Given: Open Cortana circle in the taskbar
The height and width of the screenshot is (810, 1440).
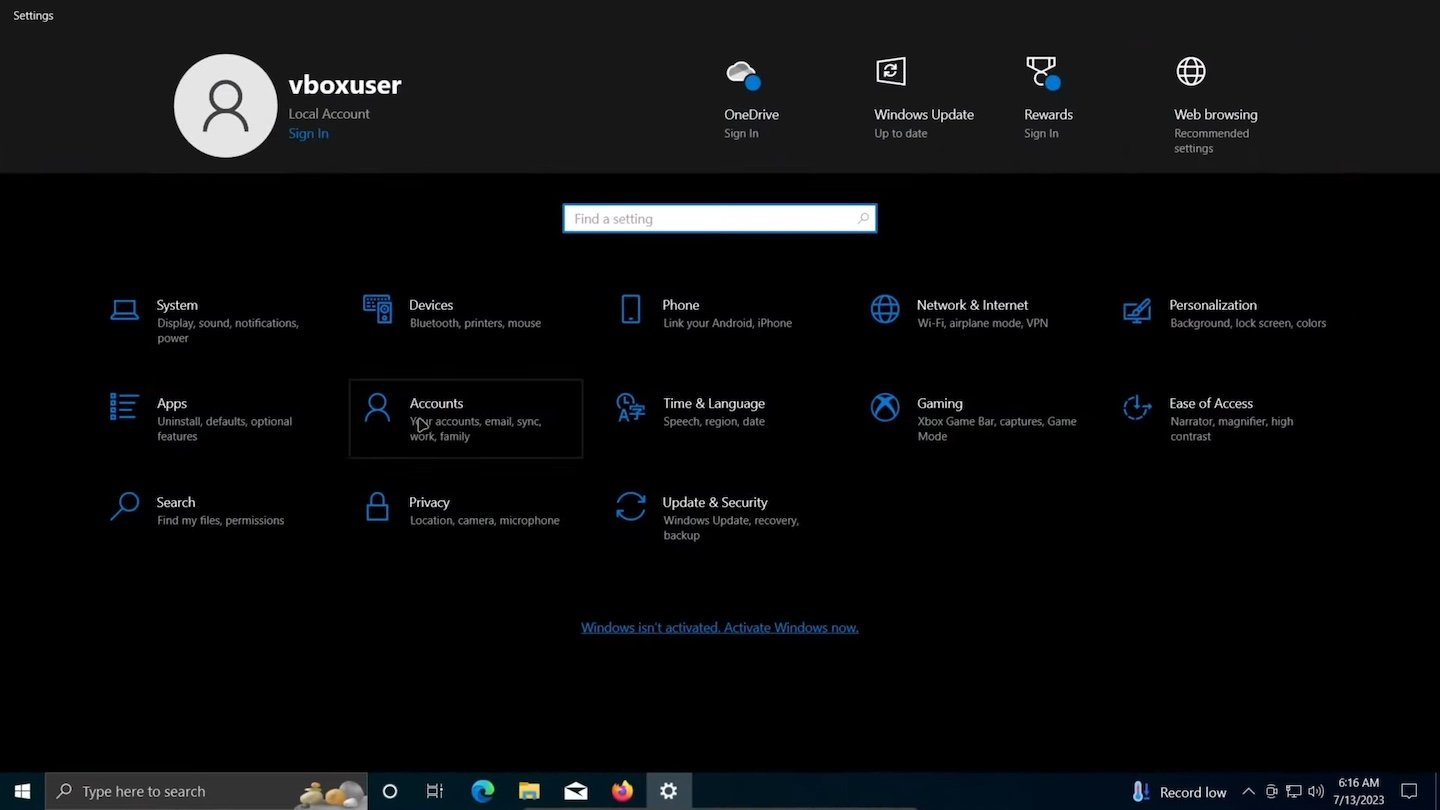Looking at the screenshot, I should (x=390, y=791).
